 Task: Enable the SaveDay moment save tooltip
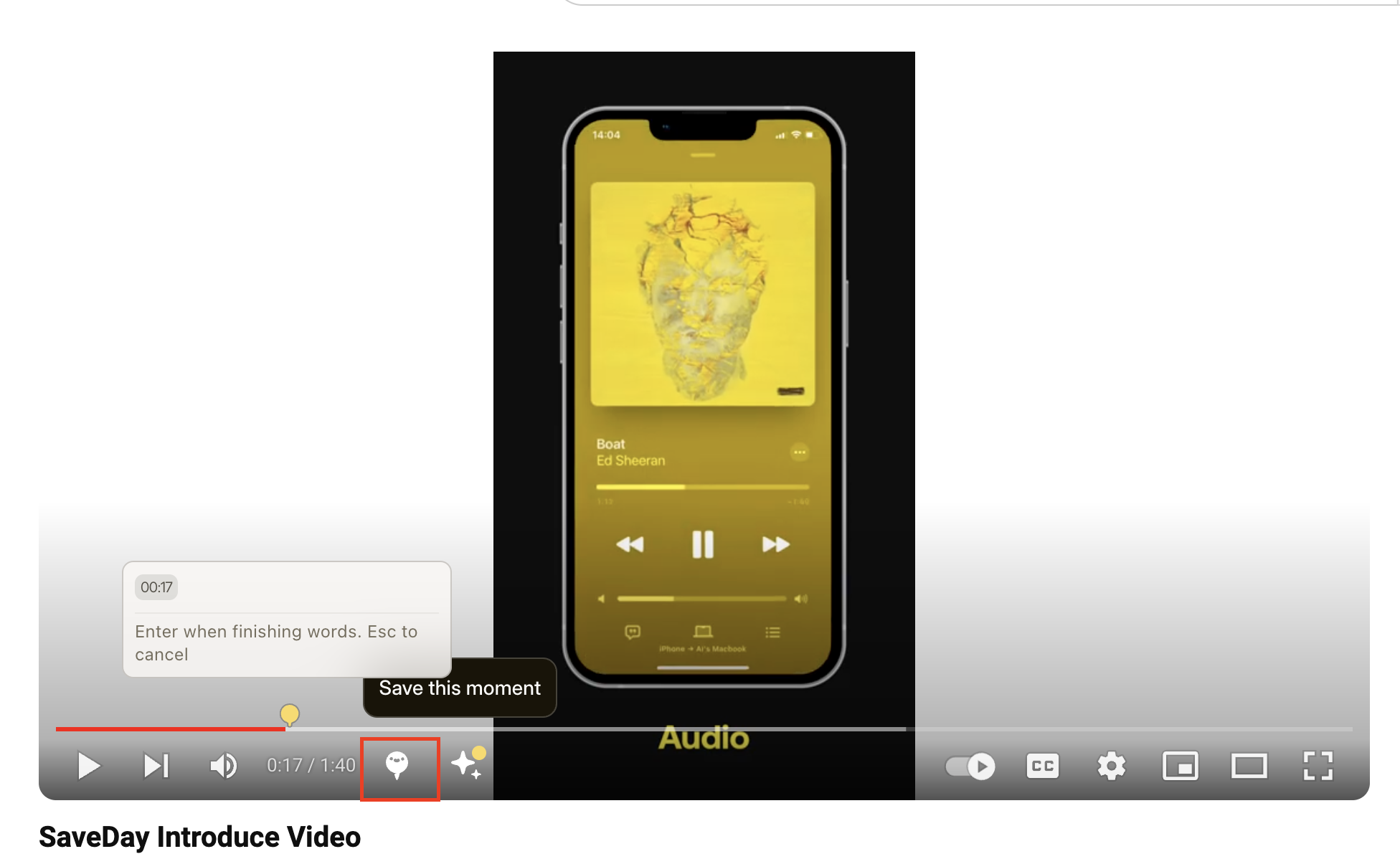click(x=399, y=766)
